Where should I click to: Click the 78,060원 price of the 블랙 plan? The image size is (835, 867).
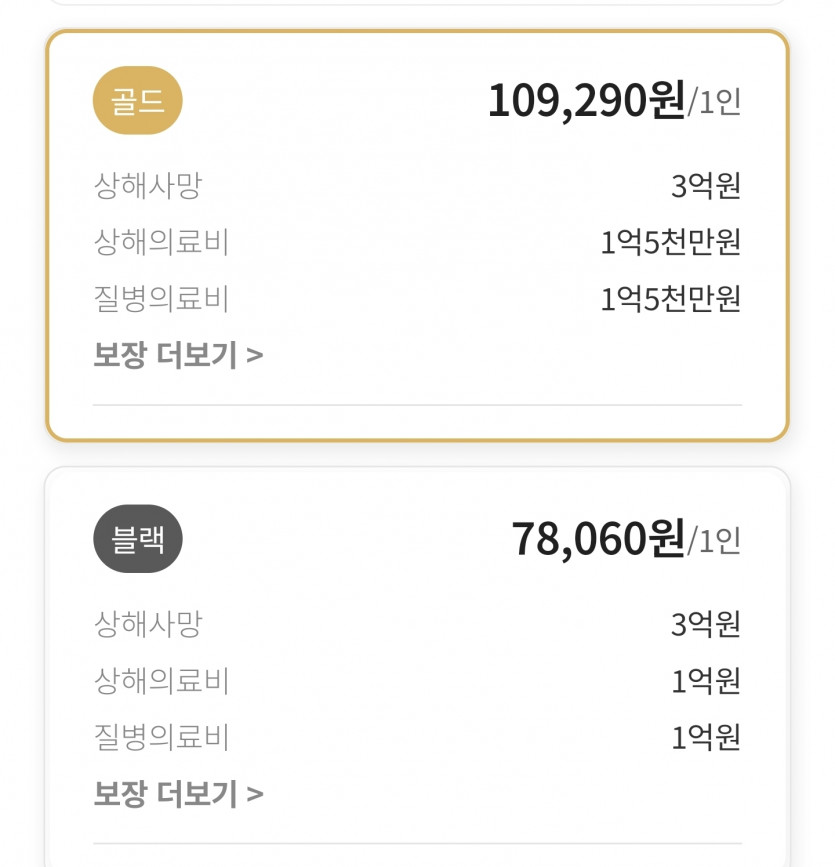tap(598, 539)
